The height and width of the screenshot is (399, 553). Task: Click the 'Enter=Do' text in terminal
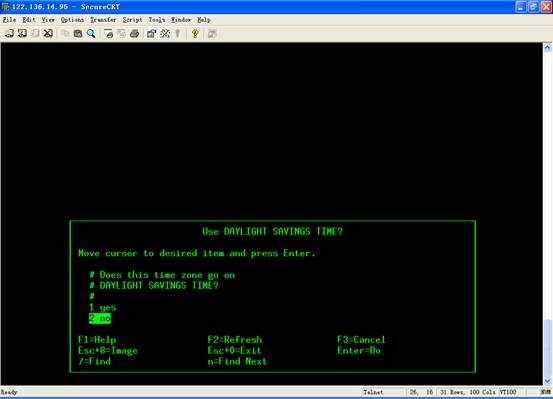359,350
